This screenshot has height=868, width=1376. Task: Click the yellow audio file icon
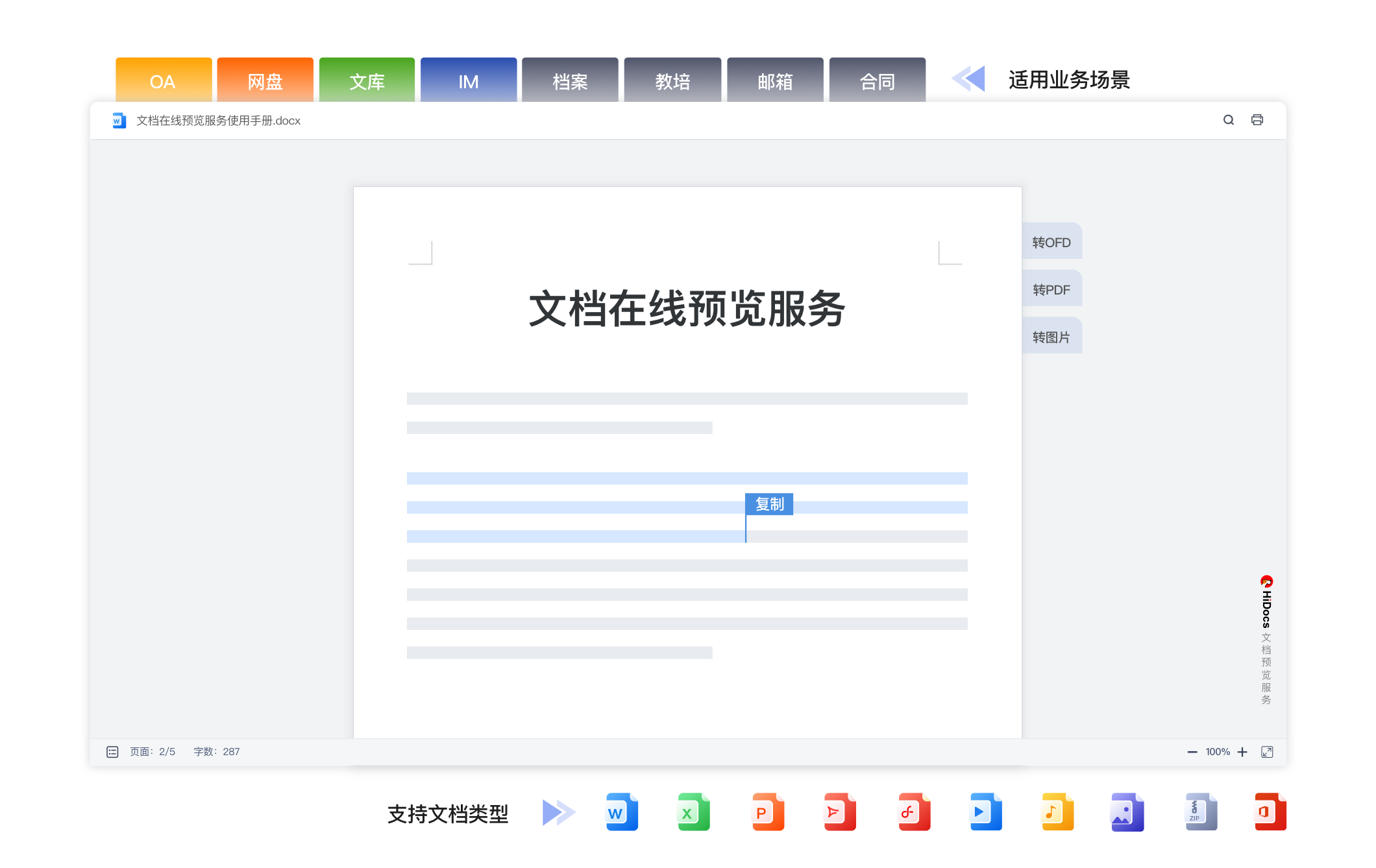tap(1057, 812)
